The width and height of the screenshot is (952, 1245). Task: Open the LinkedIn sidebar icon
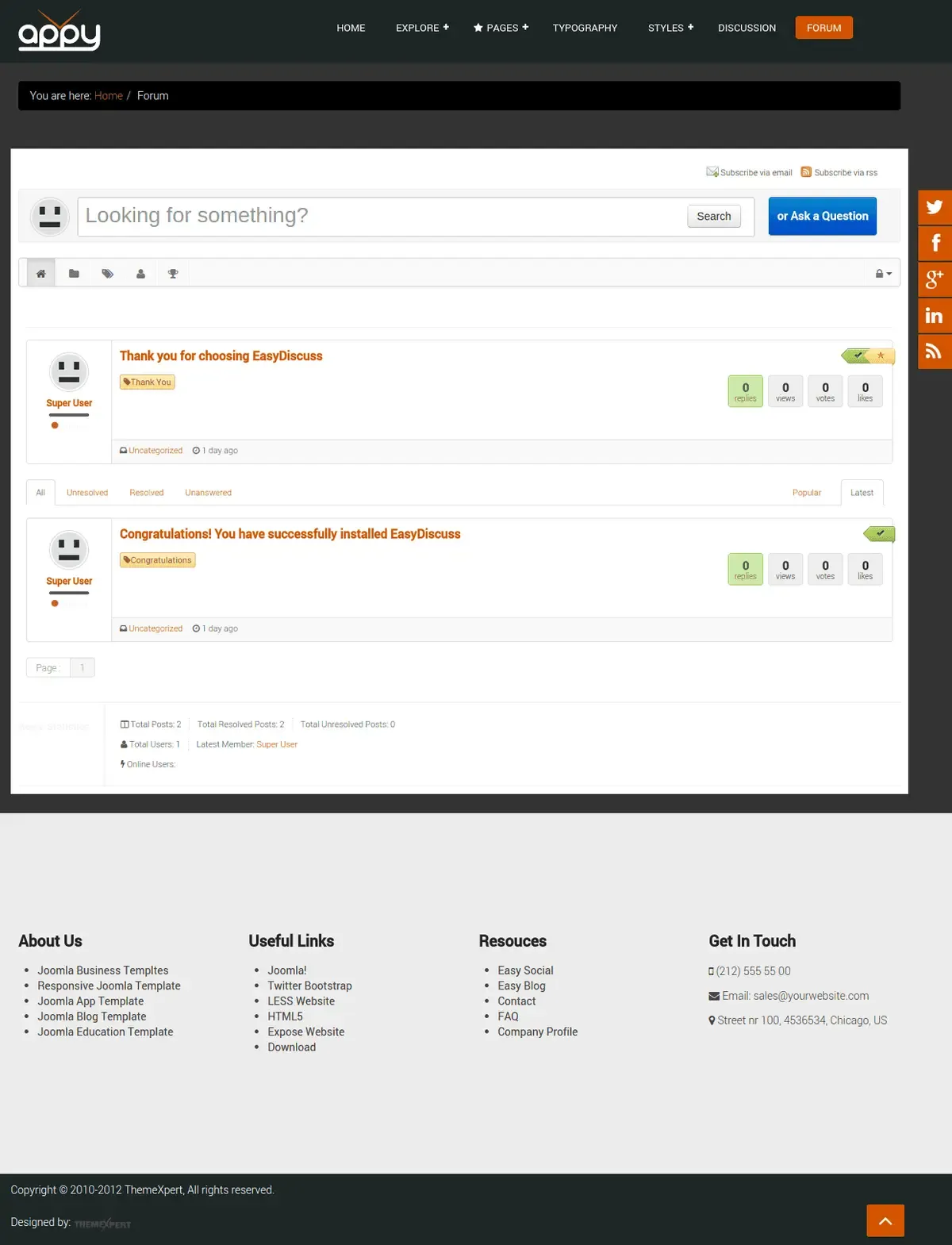935,315
